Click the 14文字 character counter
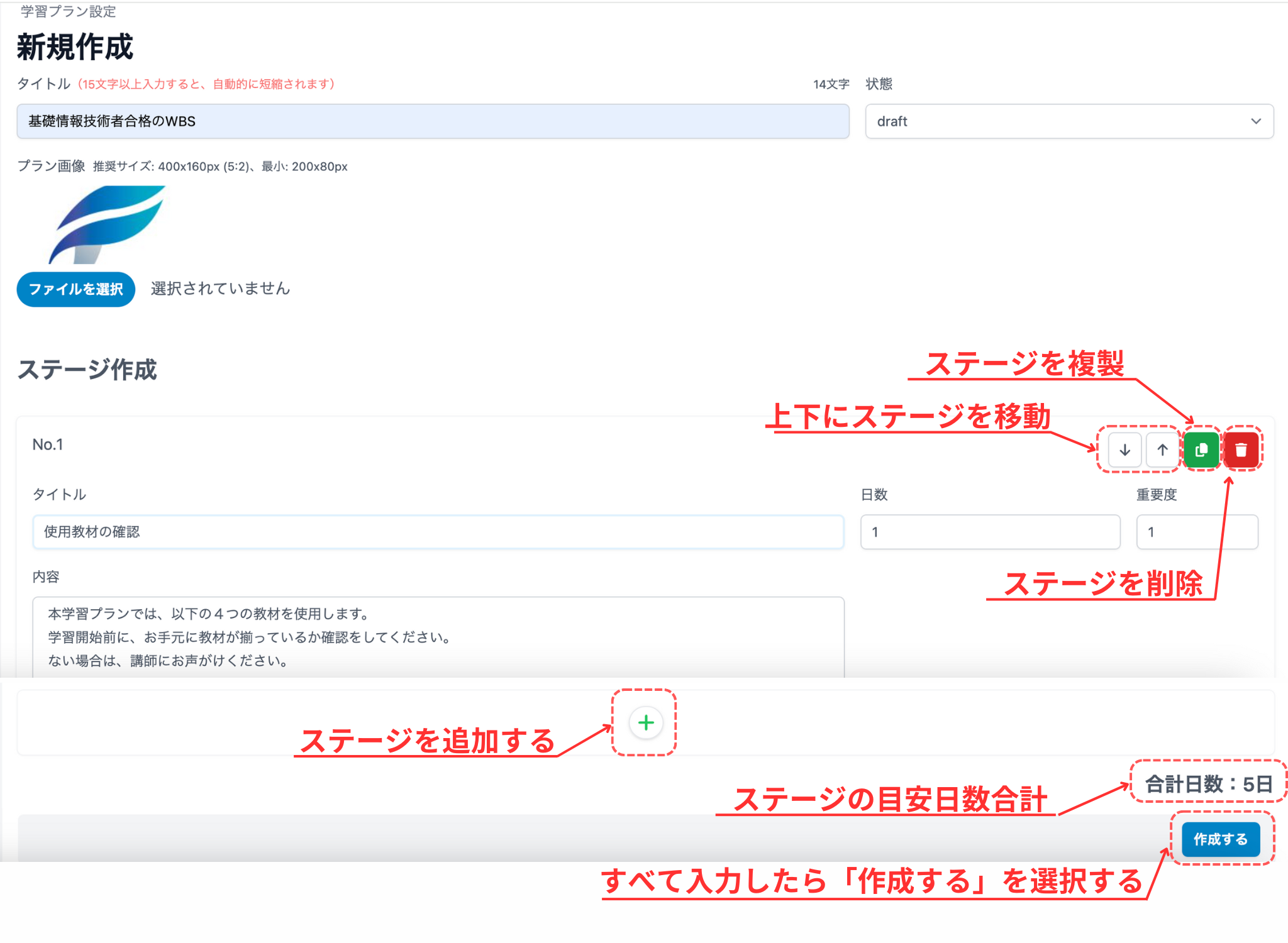This screenshot has width=1288, height=943. pyautogui.click(x=831, y=84)
